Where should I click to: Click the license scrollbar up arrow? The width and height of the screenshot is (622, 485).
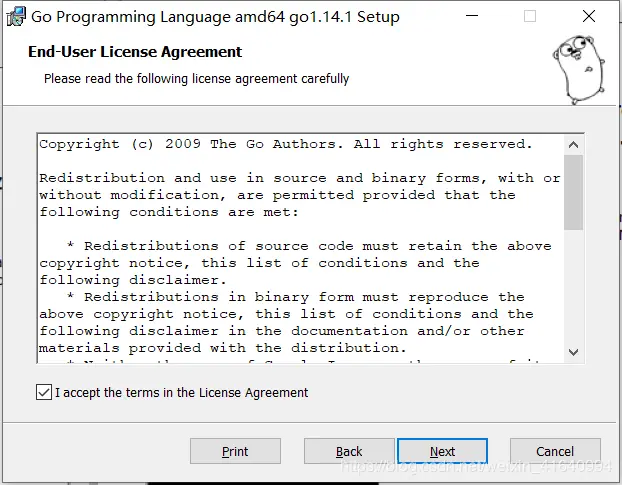pyautogui.click(x=573, y=145)
